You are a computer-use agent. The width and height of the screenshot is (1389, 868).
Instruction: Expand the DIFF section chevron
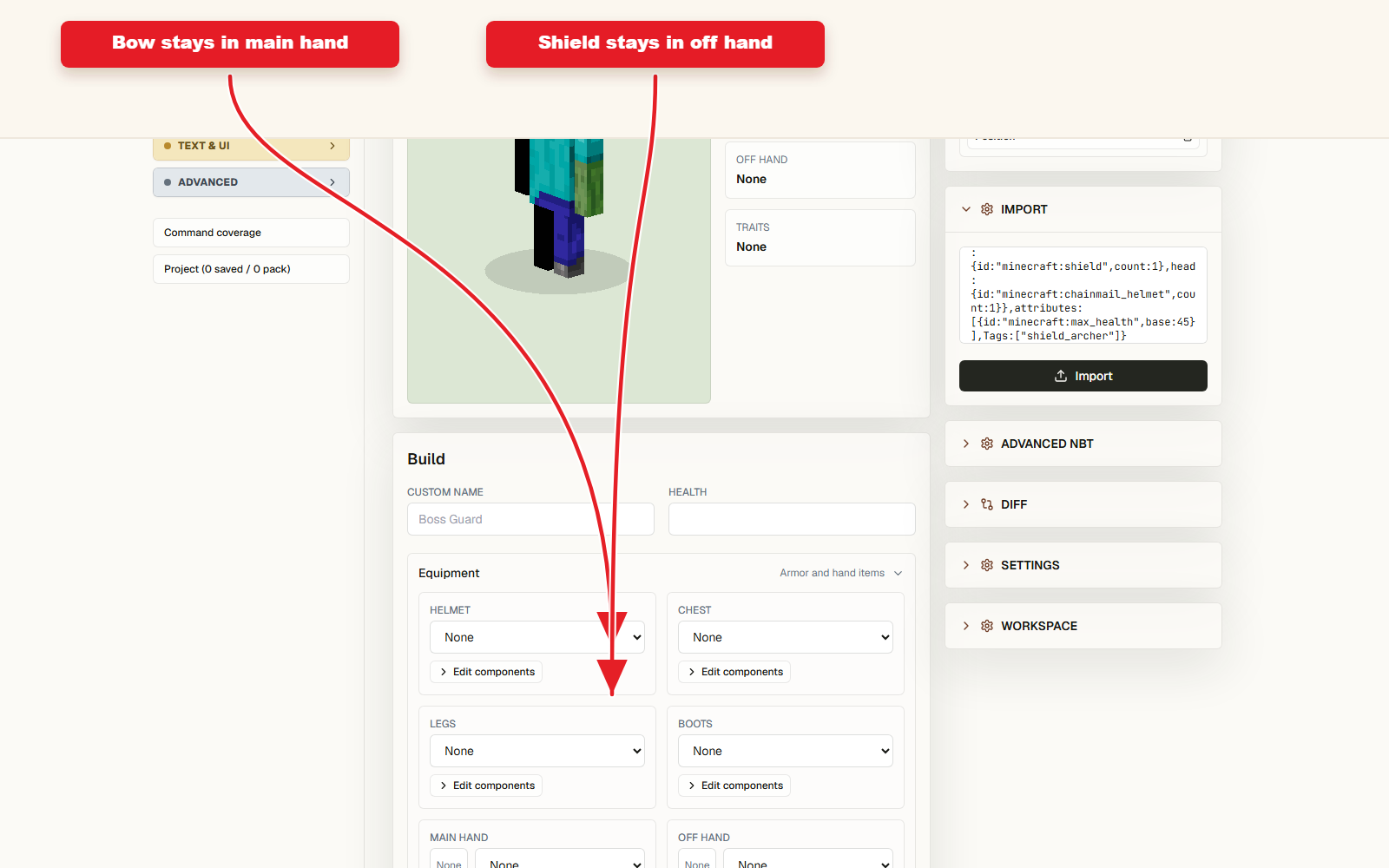click(966, 504)
